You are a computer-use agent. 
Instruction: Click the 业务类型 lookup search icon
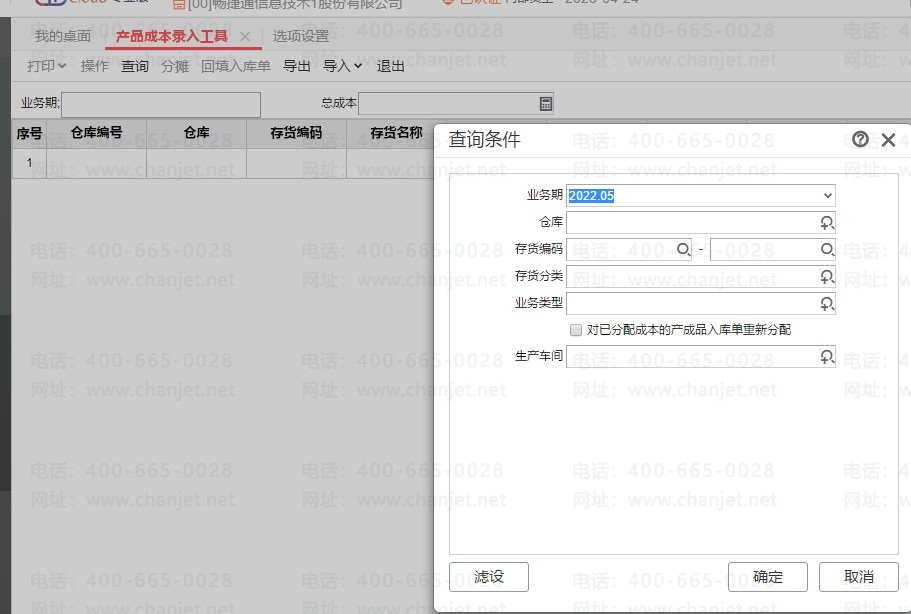tap(827, 303)
